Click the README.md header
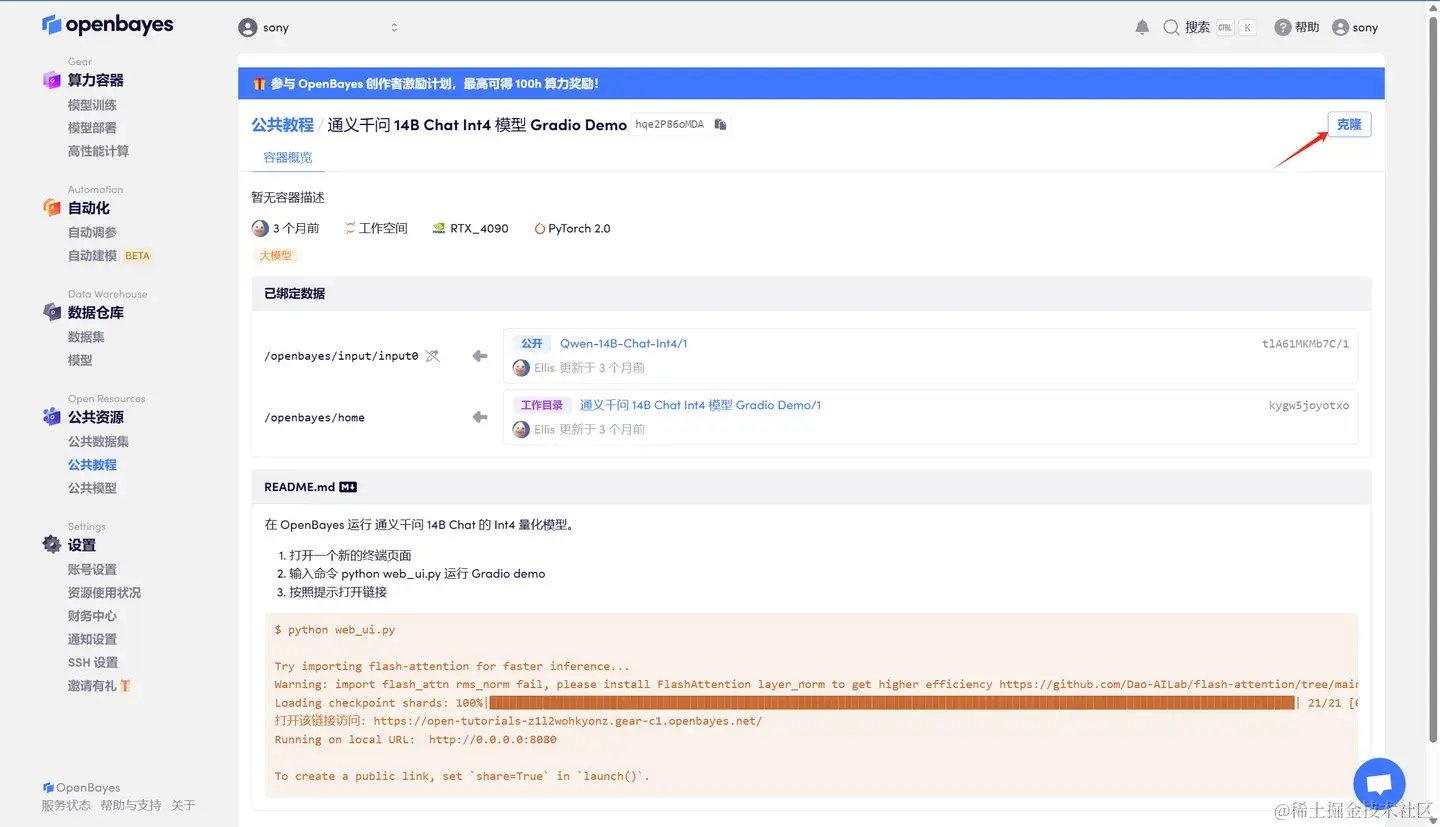This screenshot has height=827, width=1440. pyautogui.click(x=811, y=487)
